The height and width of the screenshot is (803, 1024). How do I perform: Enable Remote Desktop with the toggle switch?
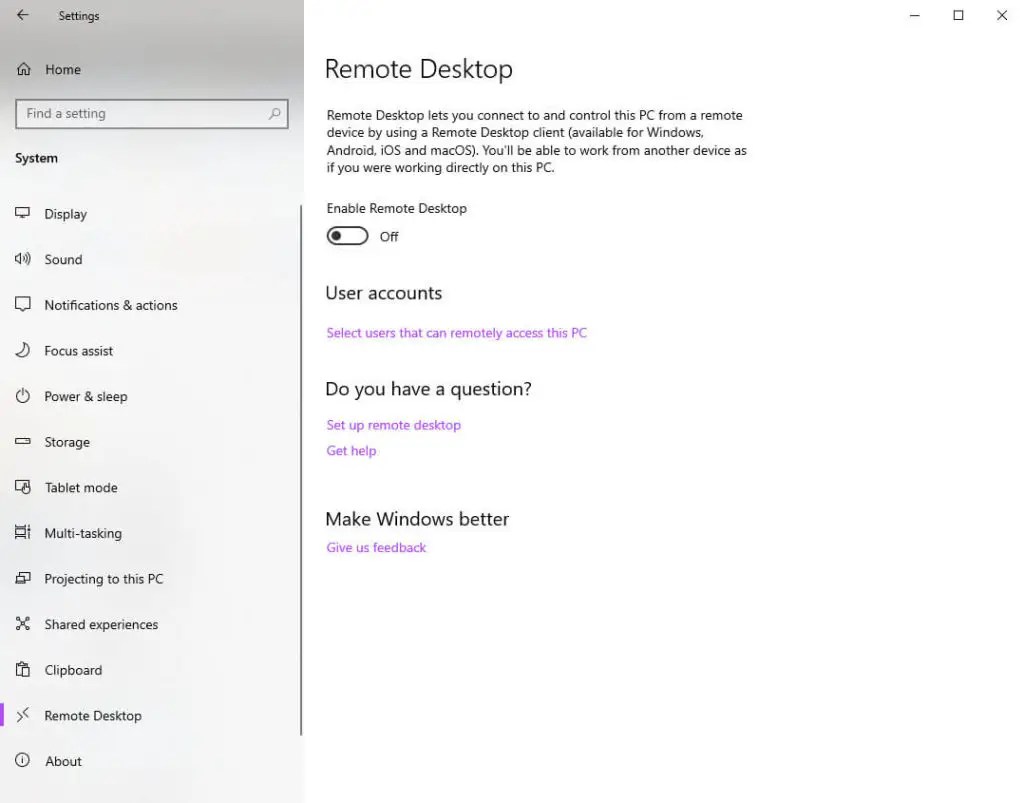[x=347, y=235]
